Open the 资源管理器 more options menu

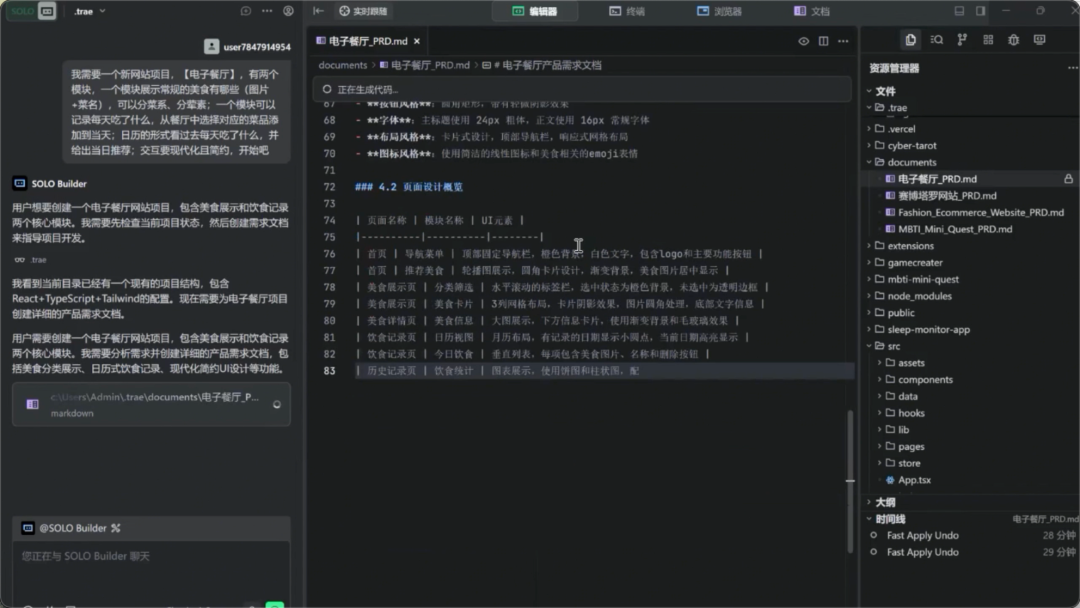tap(1072, 68)
